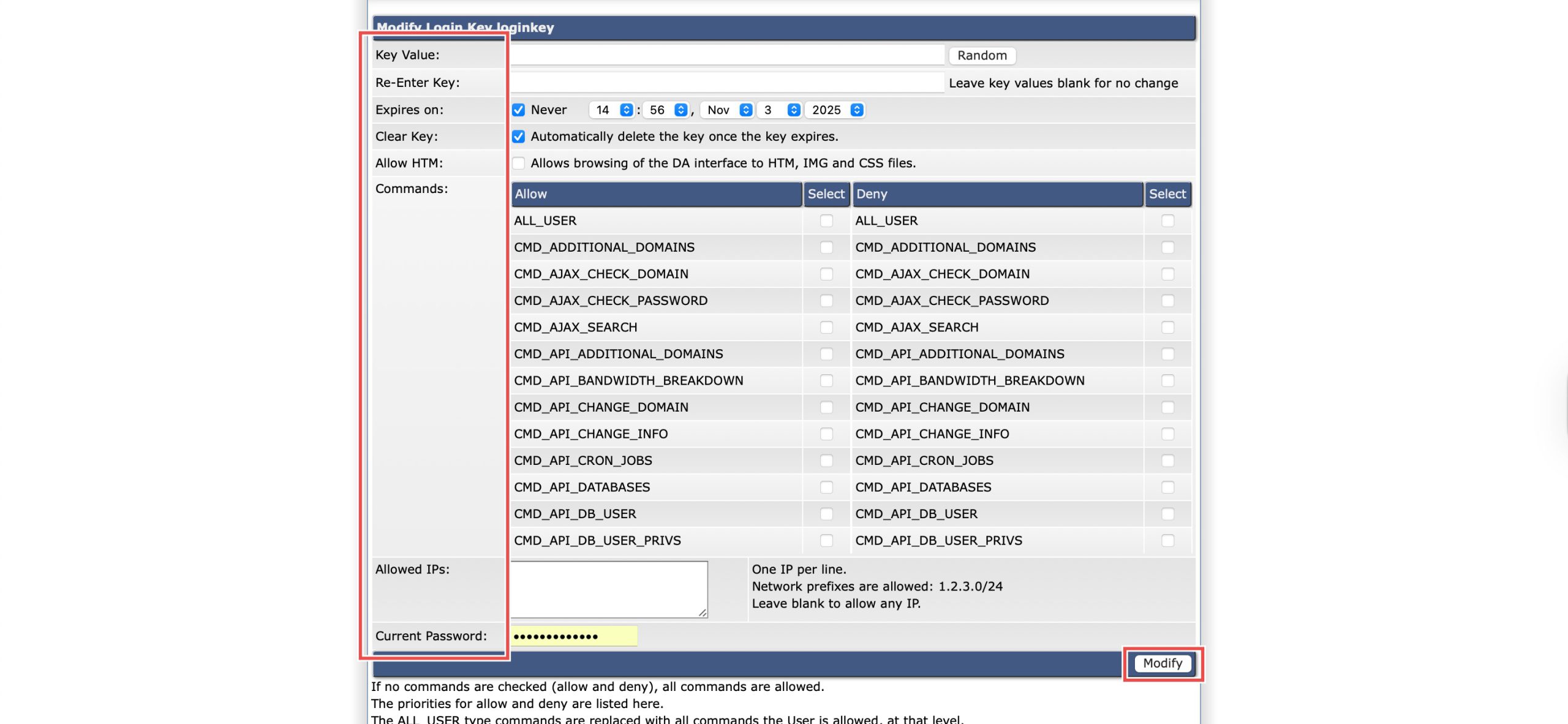Check Deny box for CMD_API_DATABASES
Image resolution: width=1568 pixels, height=724 pixels.
(1167, 487)
